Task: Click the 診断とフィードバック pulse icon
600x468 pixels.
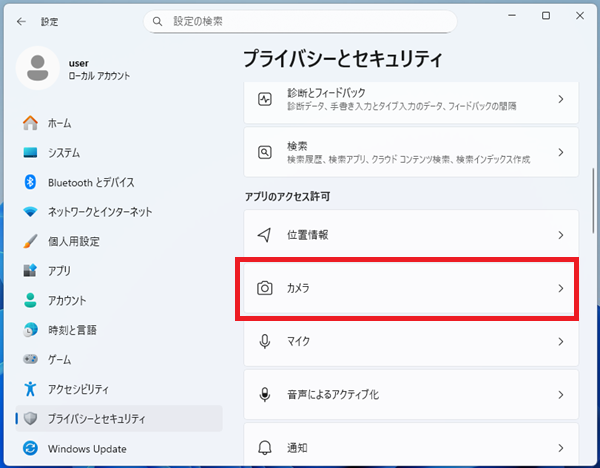Action: [265, 99]
